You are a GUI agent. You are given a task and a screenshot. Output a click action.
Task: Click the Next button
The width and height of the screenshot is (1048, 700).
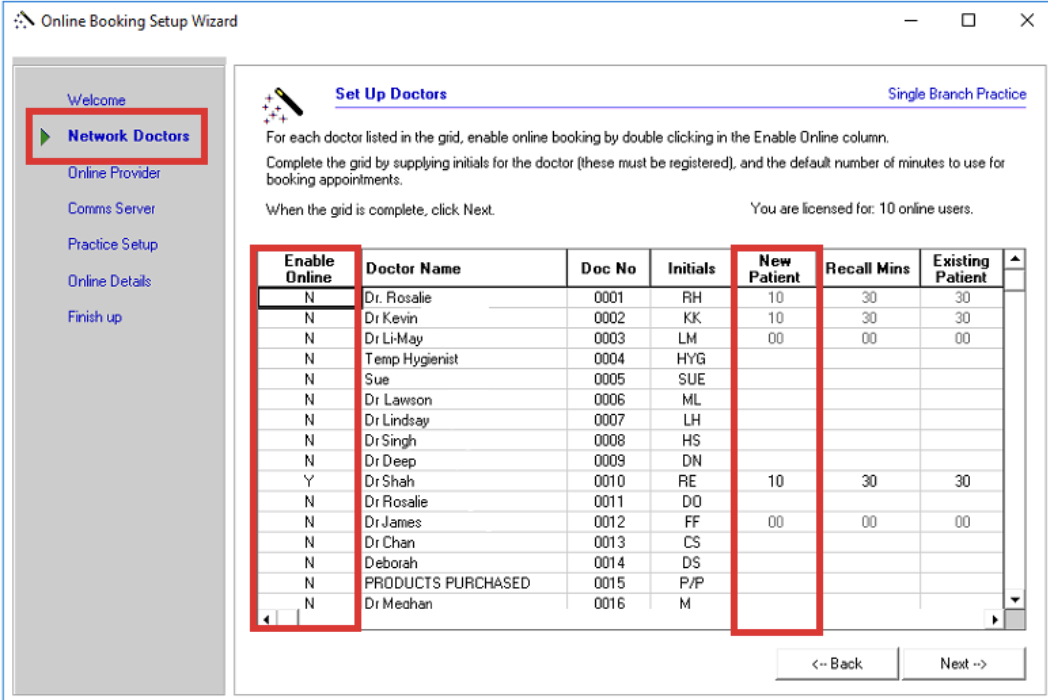tap(963, 664)
